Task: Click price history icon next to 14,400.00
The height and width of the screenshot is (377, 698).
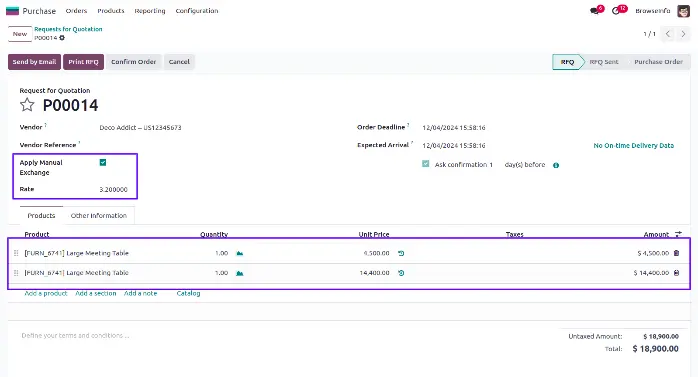Action: tap(401, 273)
